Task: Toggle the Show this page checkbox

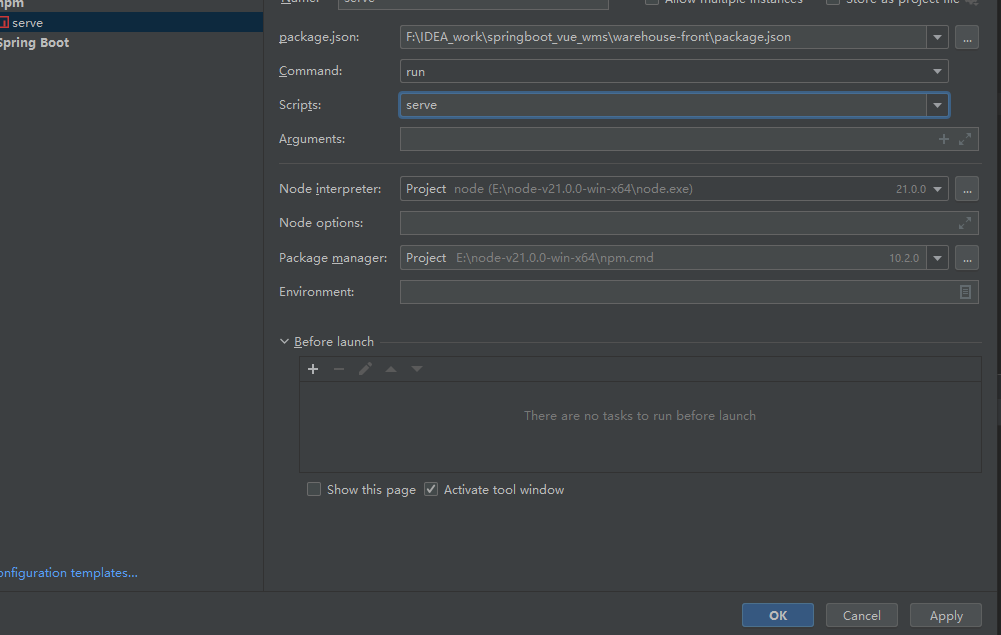Action: coord(313,489)
